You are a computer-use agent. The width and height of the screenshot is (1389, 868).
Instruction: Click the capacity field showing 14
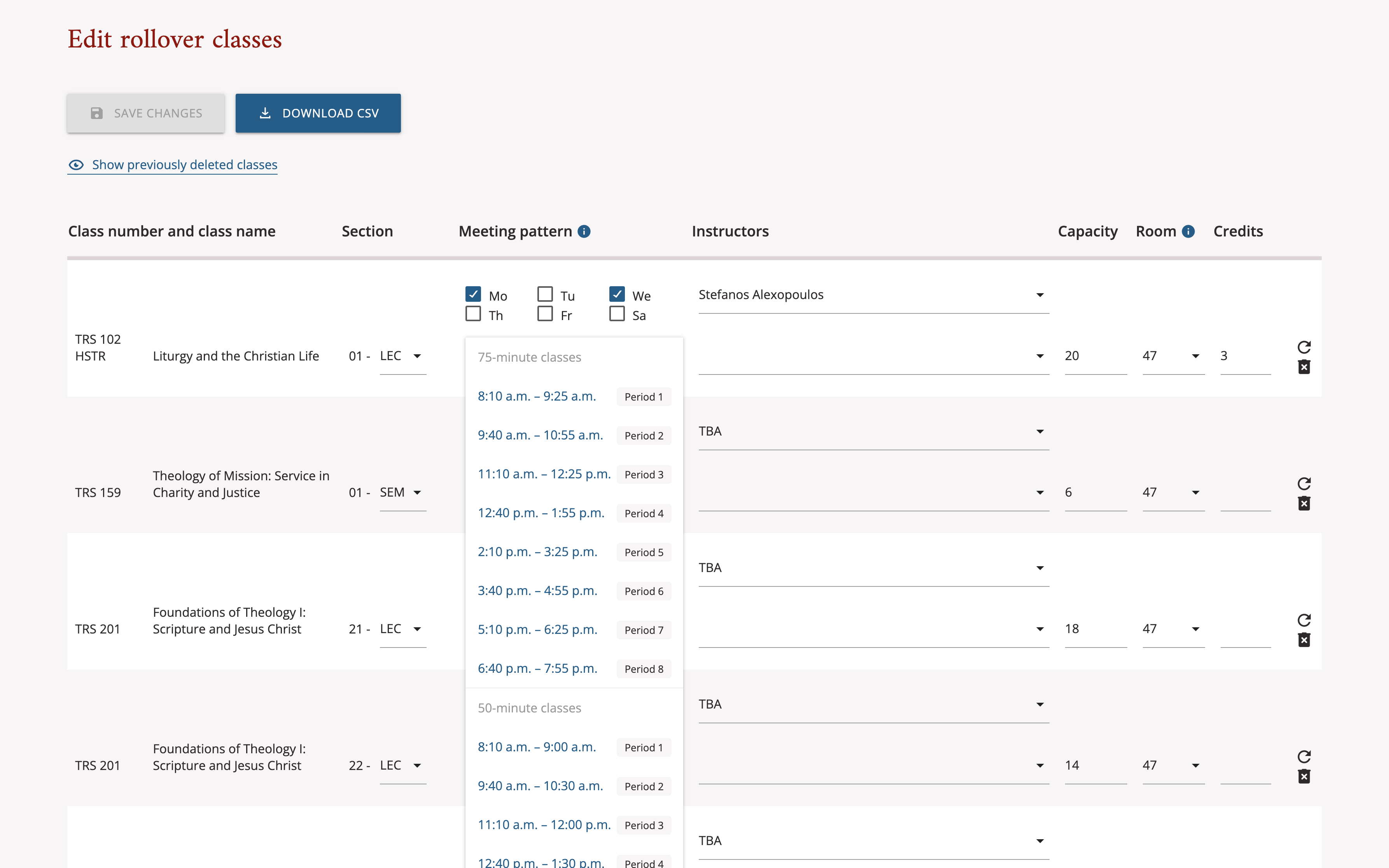click(1095, 766)
